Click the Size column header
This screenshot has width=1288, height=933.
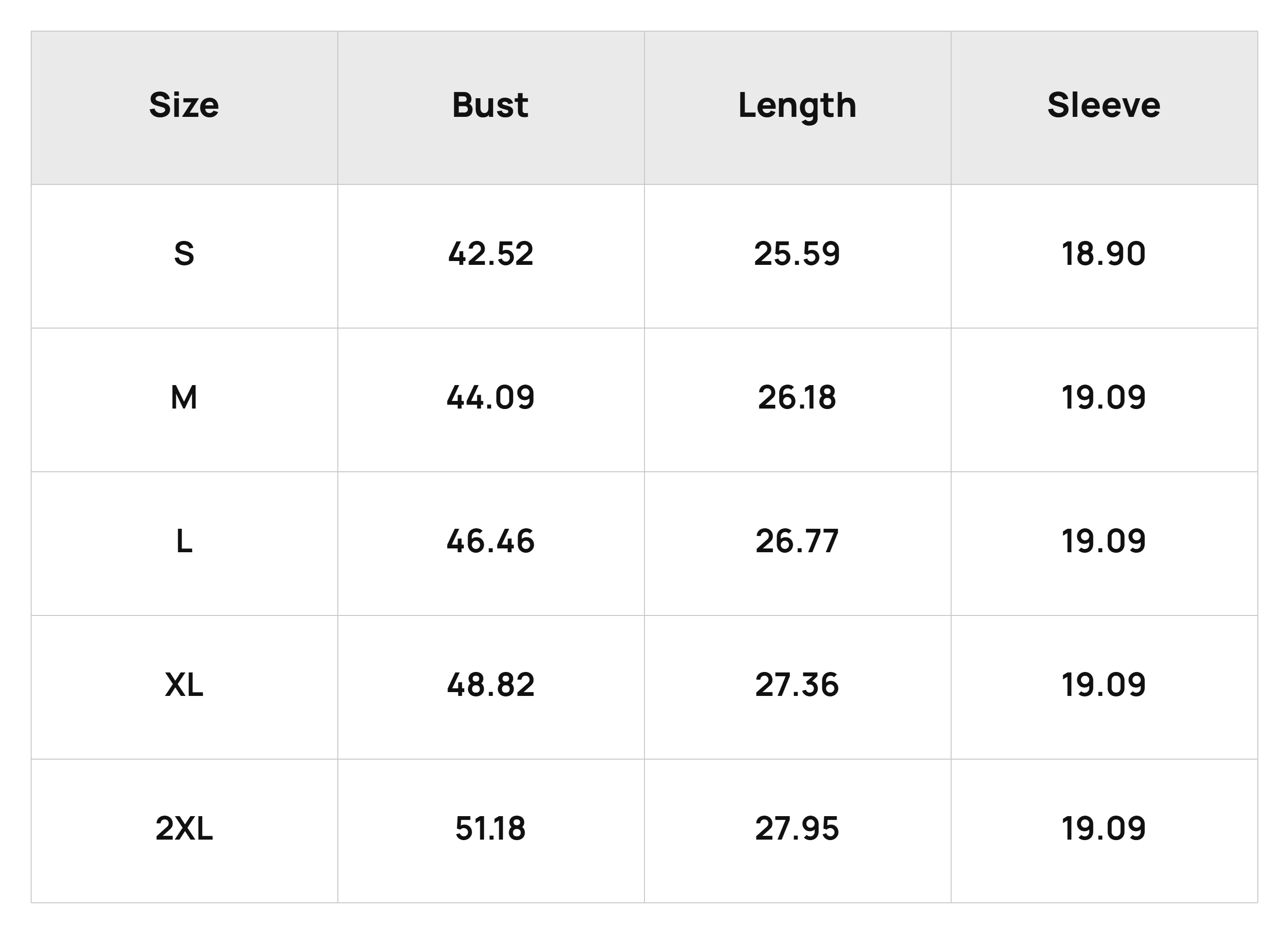click(x=184, y=105)
